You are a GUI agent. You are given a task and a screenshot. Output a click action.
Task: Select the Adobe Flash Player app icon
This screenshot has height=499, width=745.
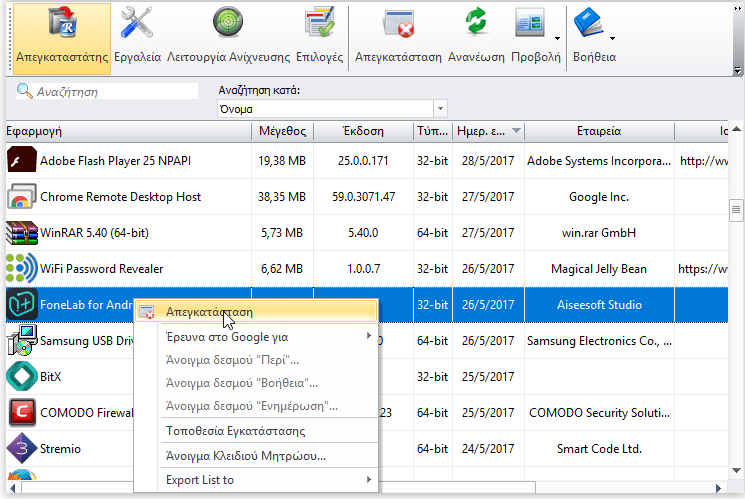[x=22, y=161]
